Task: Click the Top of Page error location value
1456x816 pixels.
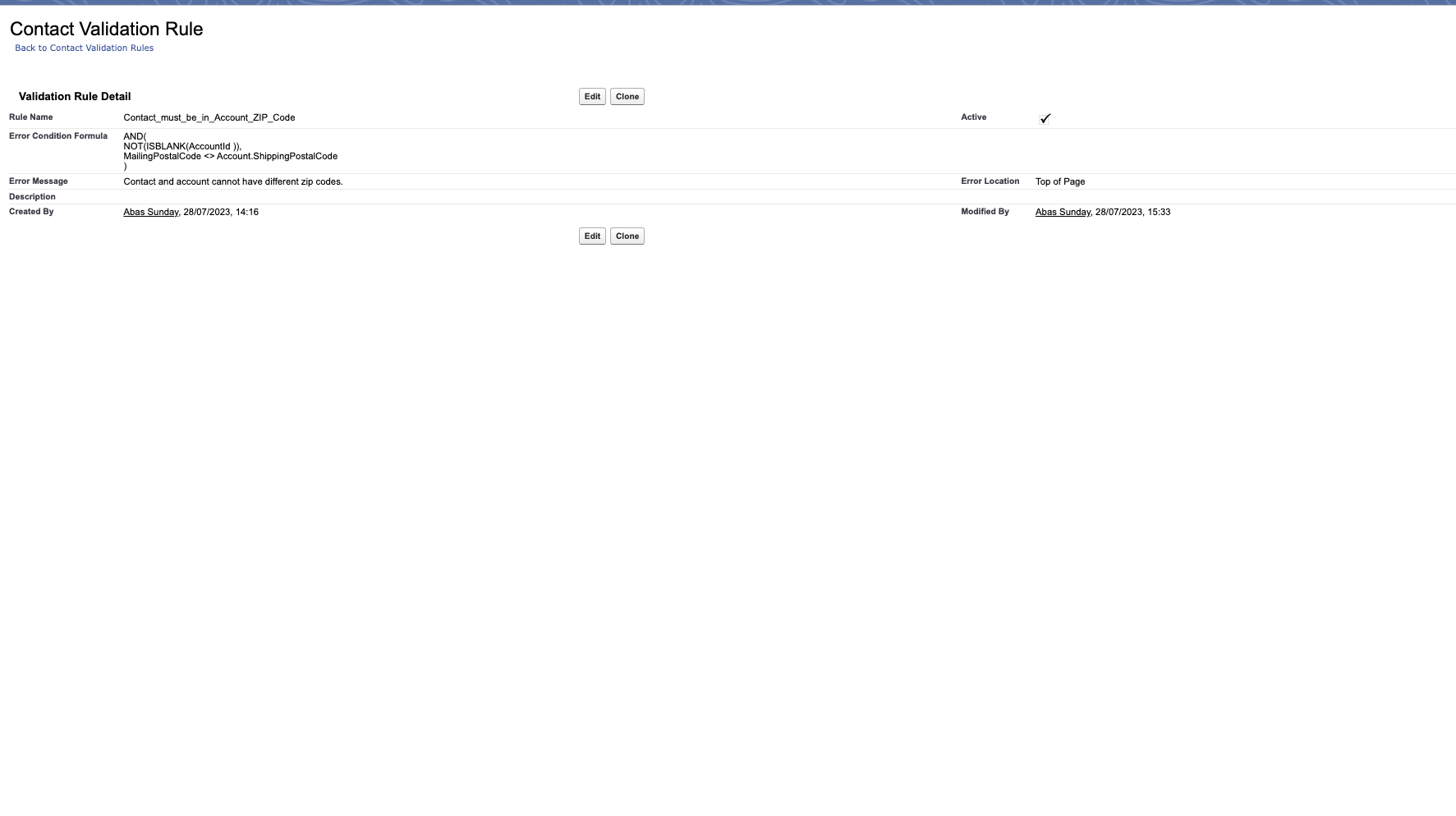Action: 1060,181
